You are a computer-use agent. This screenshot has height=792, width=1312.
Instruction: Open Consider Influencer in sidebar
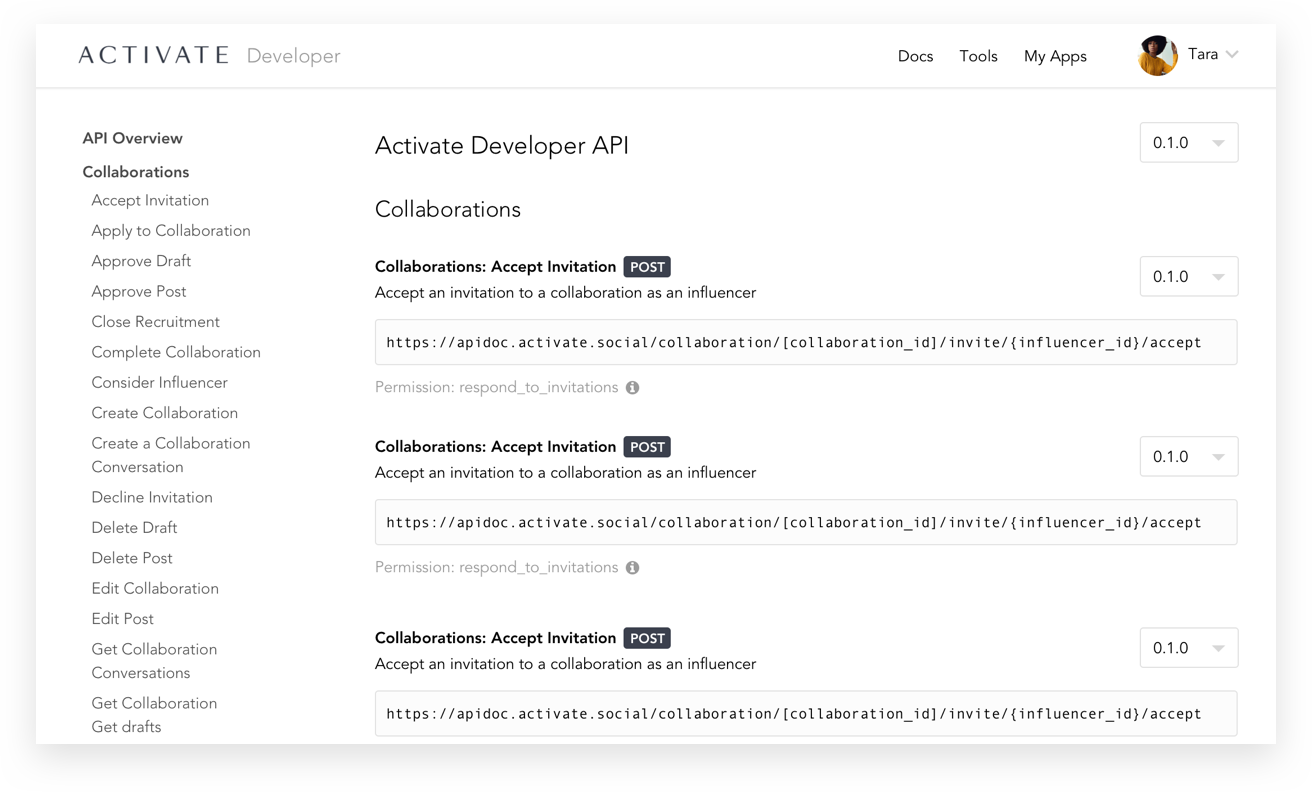coord(159,383)
